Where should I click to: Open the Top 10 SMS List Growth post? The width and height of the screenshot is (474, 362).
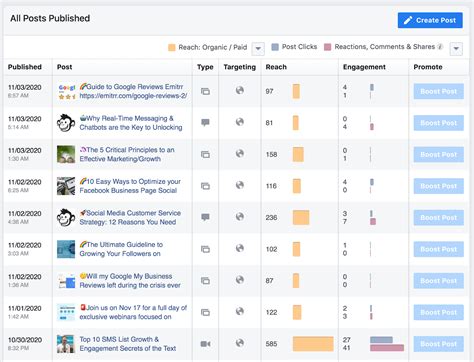coord(128,344)
